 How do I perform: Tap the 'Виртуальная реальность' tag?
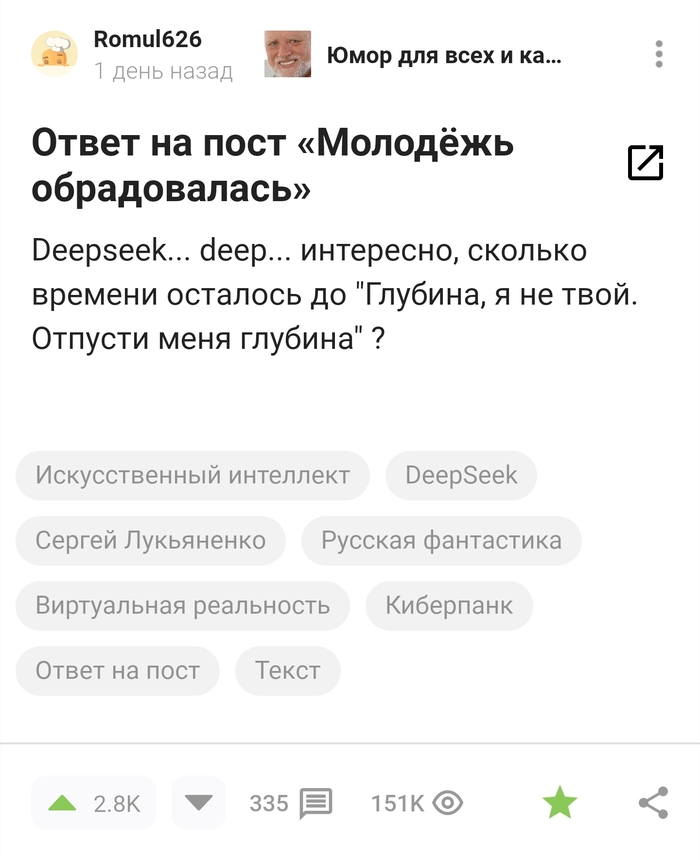pyautogui.click(x=183, y=606)
